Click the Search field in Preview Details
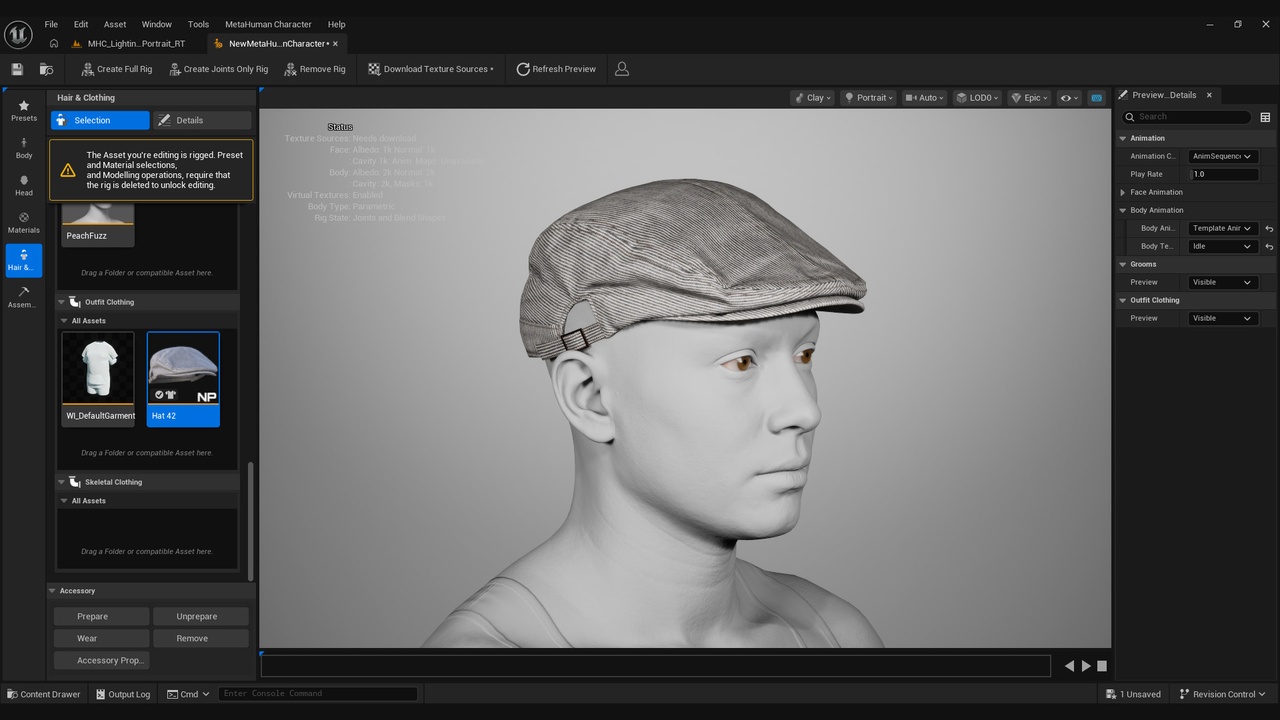This screenshot has height=720, width=1280. coord(1187,117)
